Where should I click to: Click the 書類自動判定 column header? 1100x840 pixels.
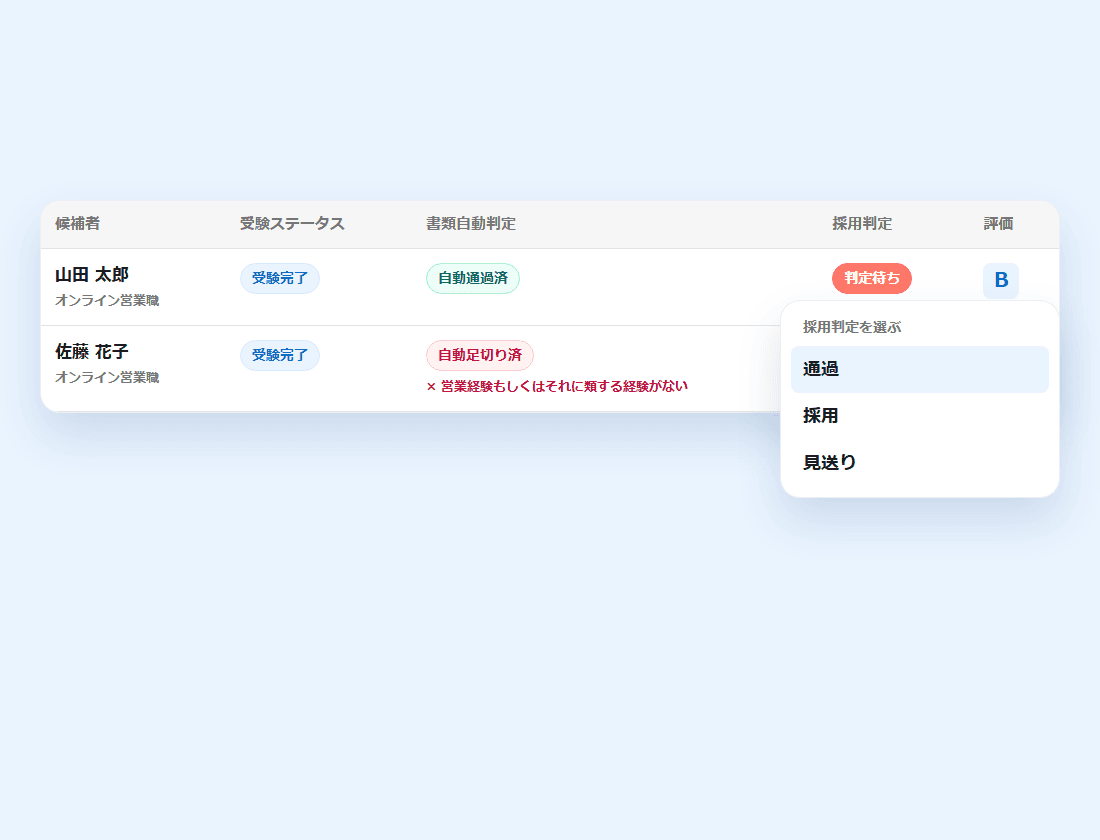pos(471,224)
